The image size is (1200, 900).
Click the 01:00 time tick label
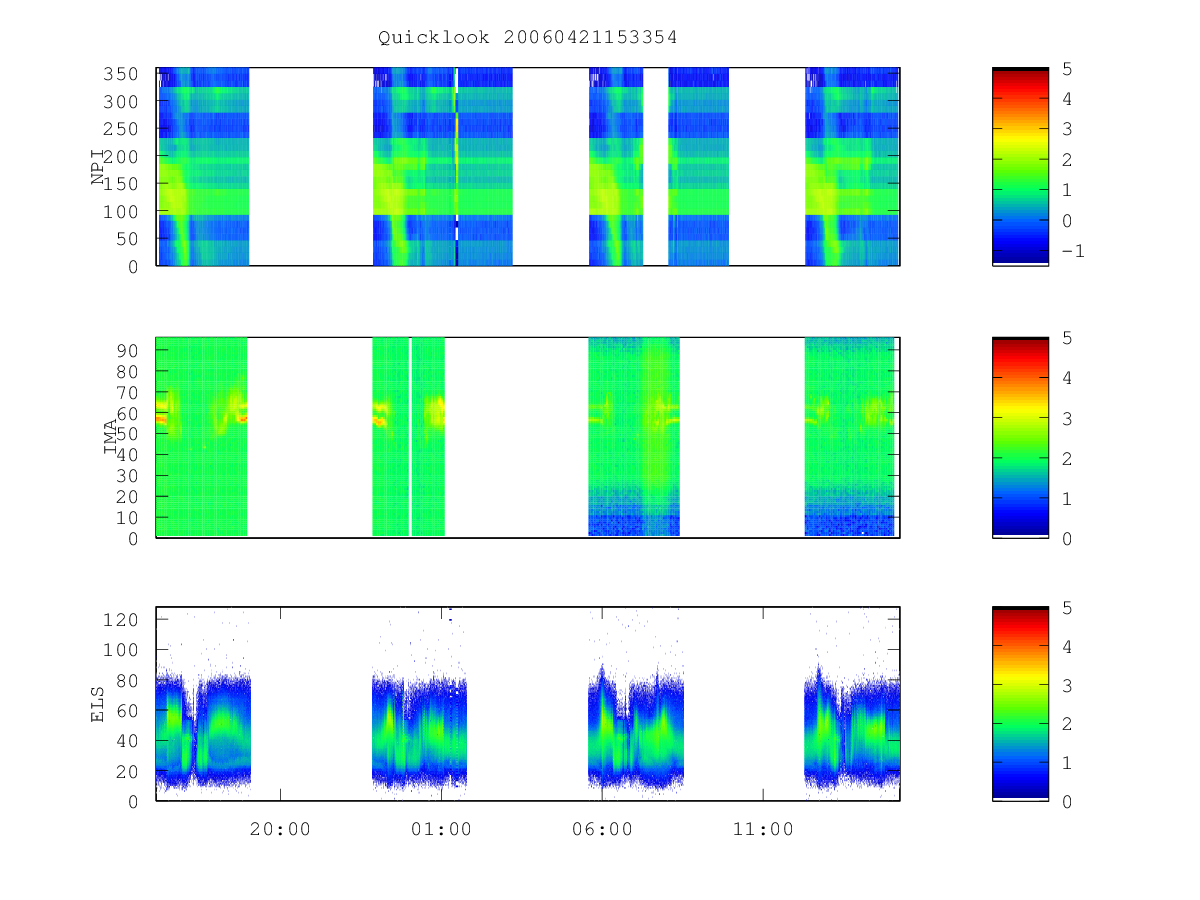click(441, 829)
